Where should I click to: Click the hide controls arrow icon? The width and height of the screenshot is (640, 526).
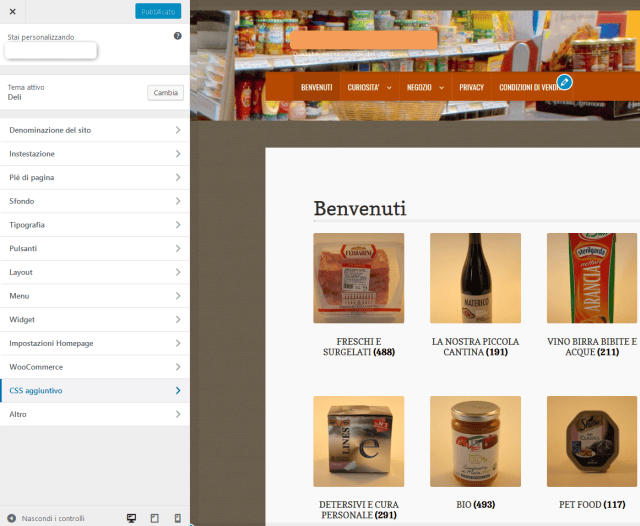pos(11,518)
